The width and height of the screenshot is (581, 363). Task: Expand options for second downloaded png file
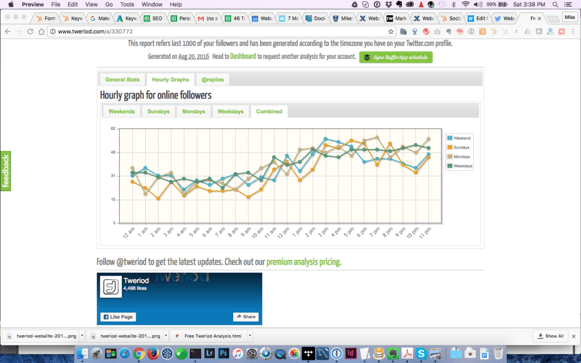pos(166,336)
